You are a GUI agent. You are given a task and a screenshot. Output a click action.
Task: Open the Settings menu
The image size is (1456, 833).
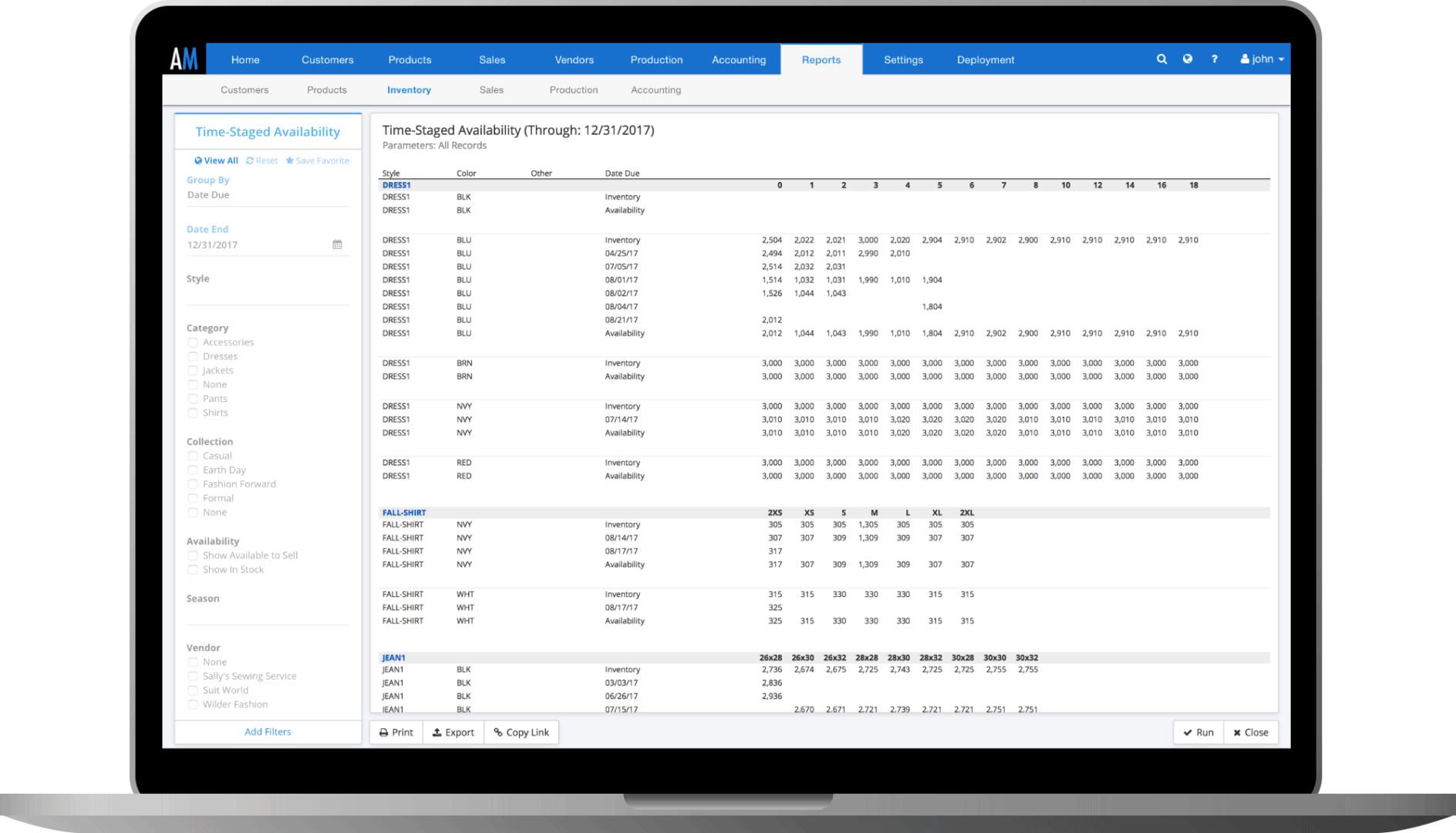(903, 59)
